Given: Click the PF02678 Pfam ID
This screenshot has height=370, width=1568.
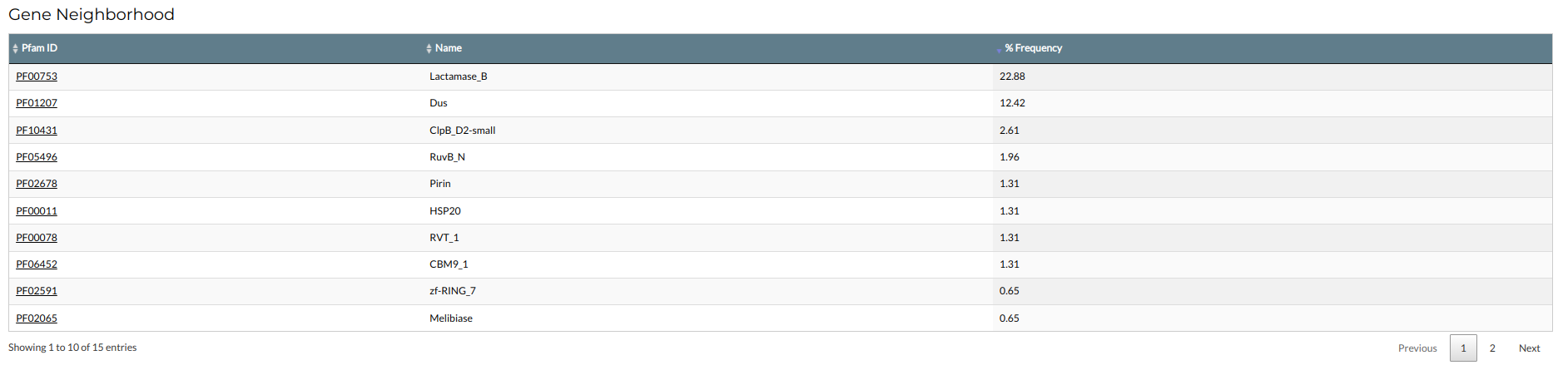Looking at the screenshot, I should point(37,184).
